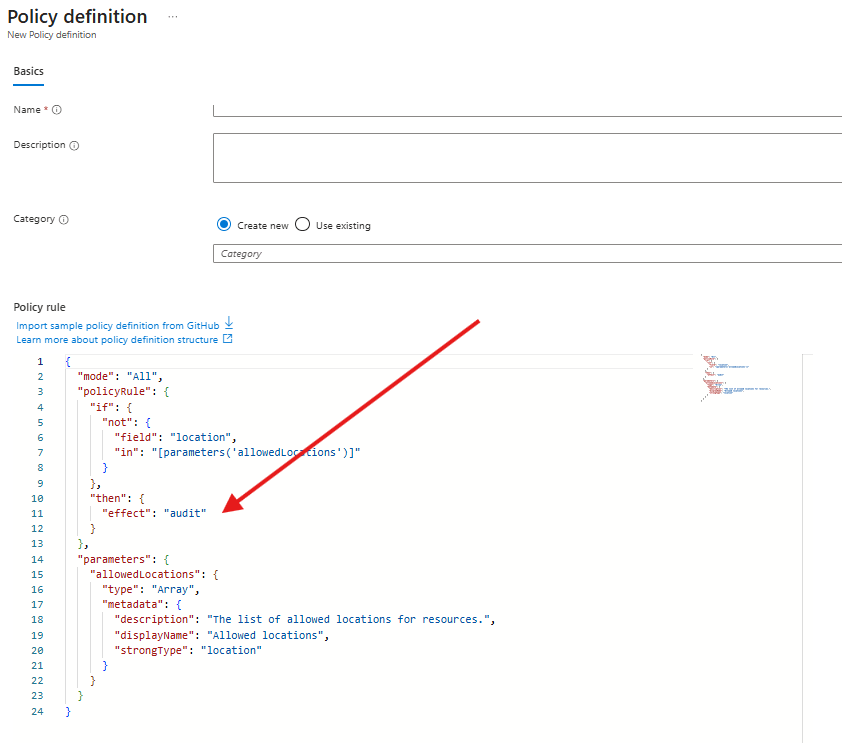Open Import sample policy definition from GitHub
The image size is (842, 743).
point(118,326)
